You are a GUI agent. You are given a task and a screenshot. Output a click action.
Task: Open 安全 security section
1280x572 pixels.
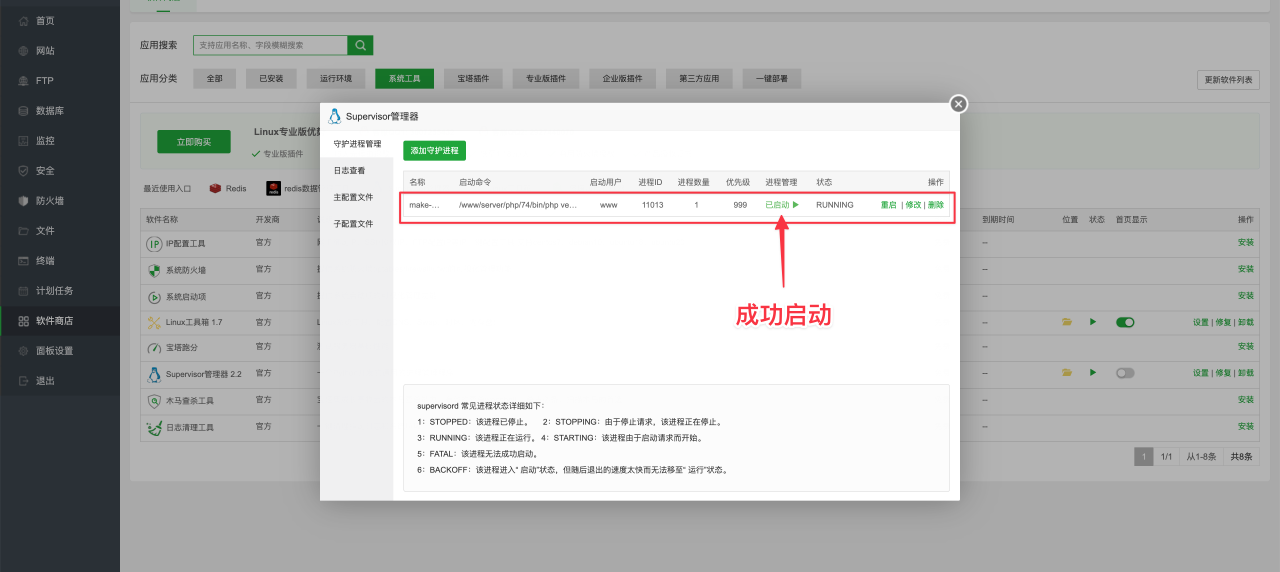pos(45,170)
